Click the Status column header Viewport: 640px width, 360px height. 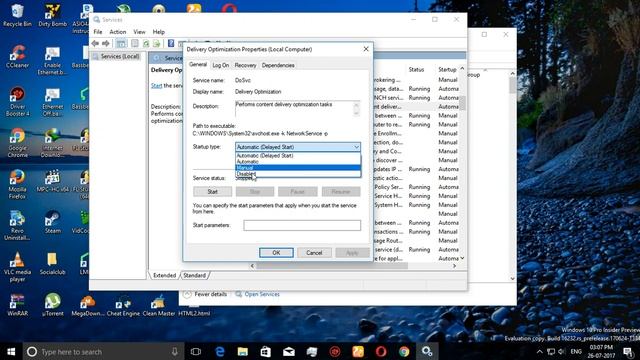click(416, 69)
